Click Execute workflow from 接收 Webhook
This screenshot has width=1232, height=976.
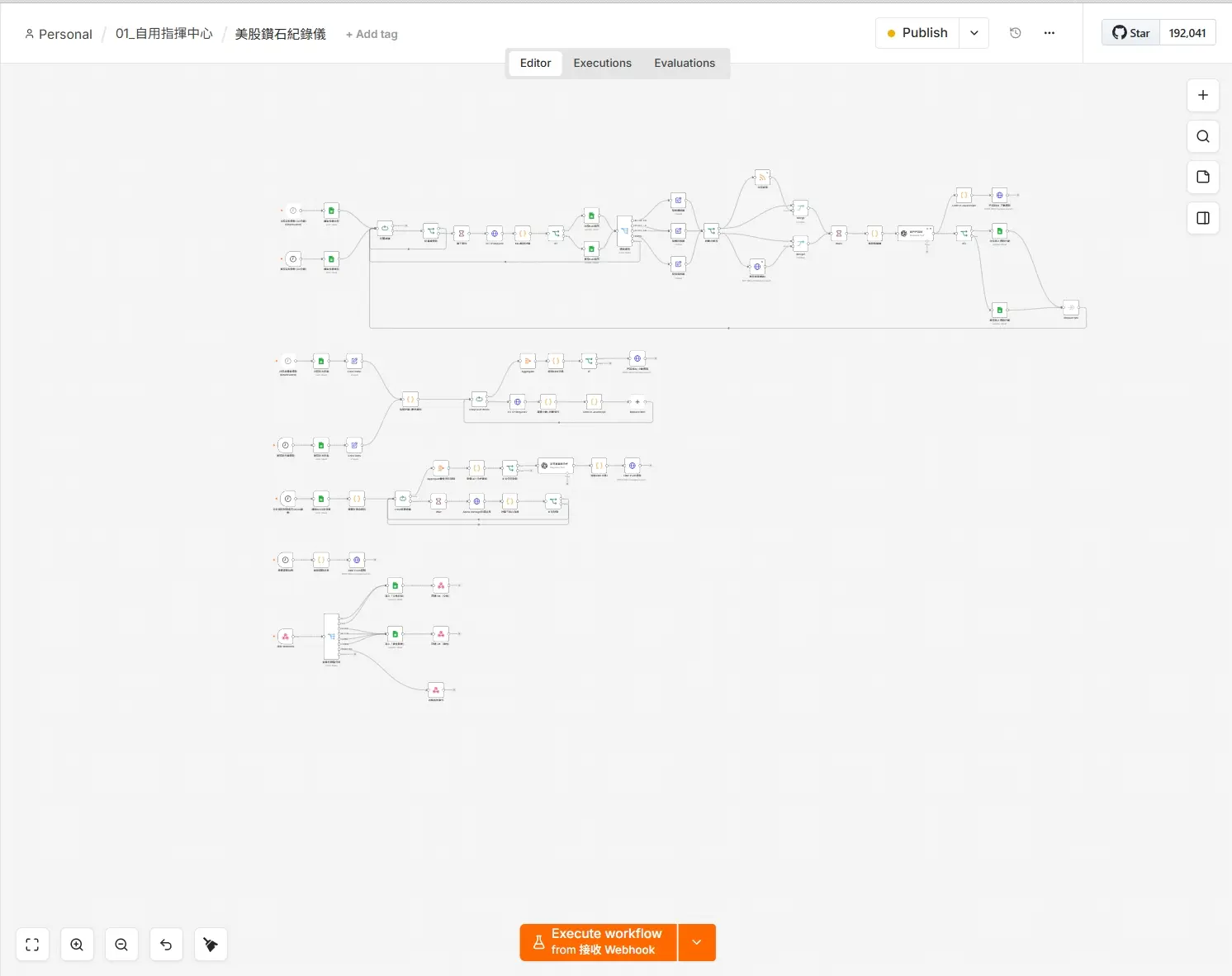[599, 942]
